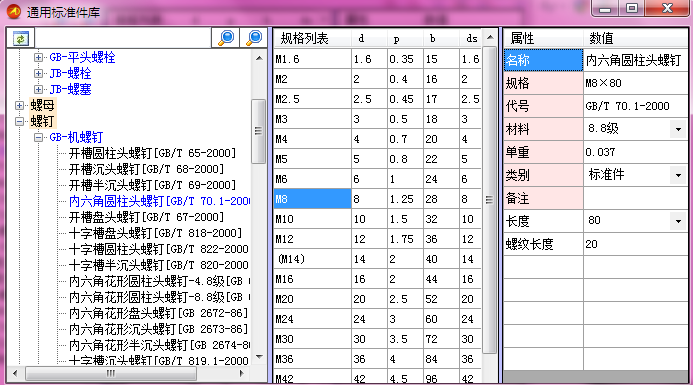Click the 名称 property row label
This screenshot has width=693, height=385.
543,60
